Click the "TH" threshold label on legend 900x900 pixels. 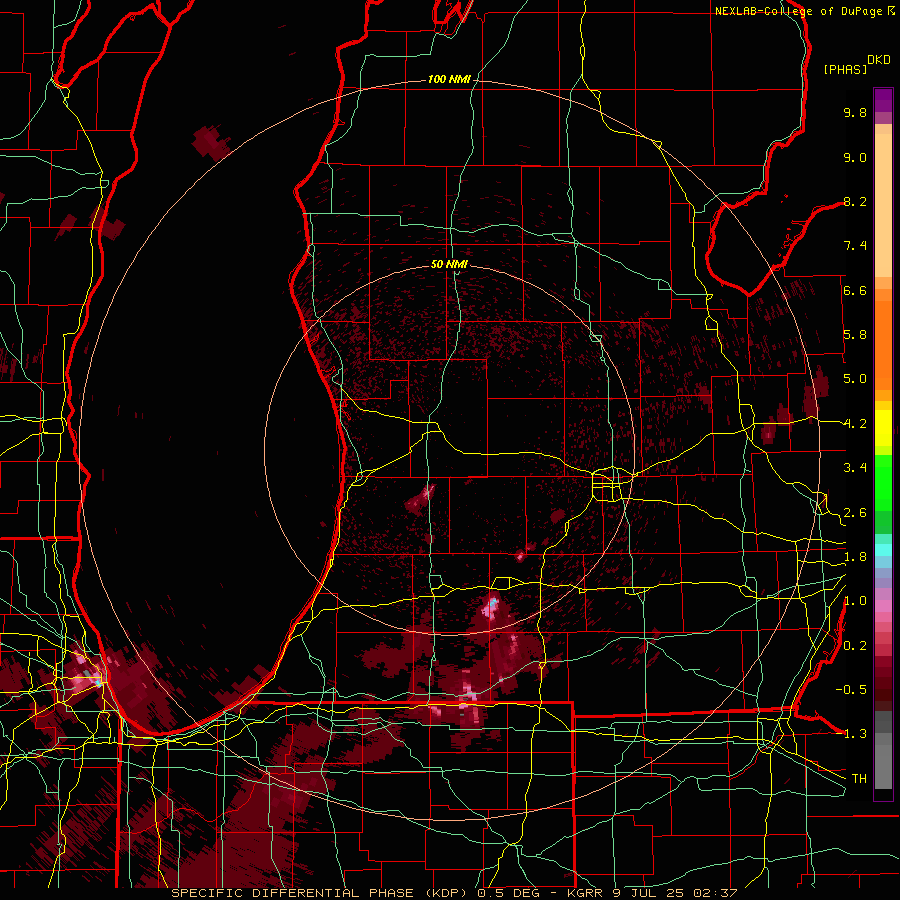[x=859, y=779]
